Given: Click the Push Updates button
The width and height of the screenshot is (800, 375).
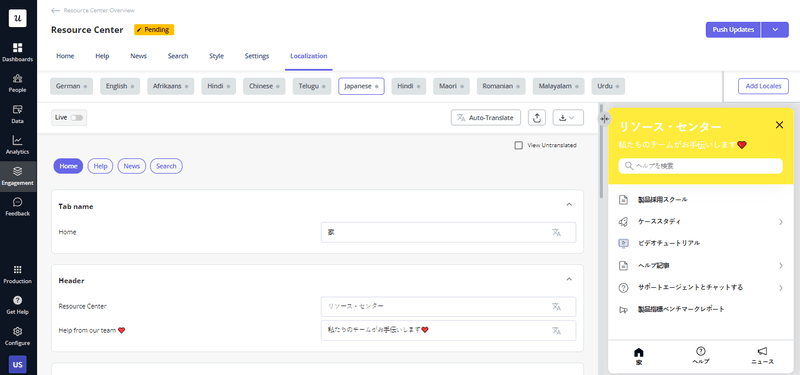Looking at the screenshot, I should point(733,30).
